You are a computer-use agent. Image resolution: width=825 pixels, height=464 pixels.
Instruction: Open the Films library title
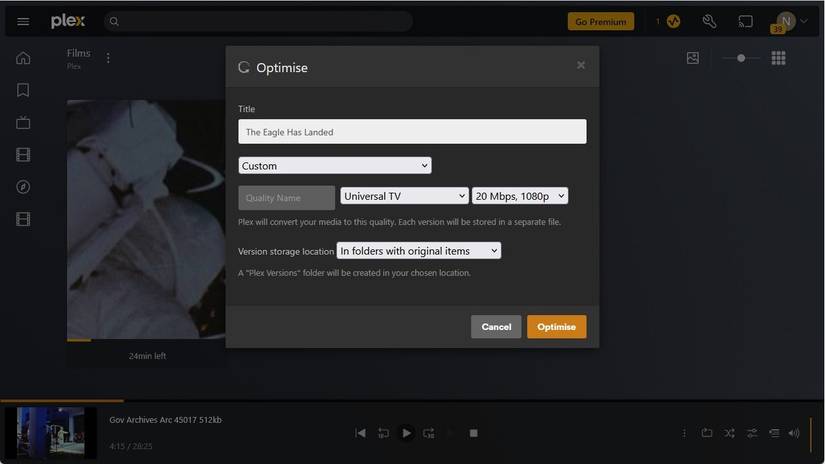78,53
